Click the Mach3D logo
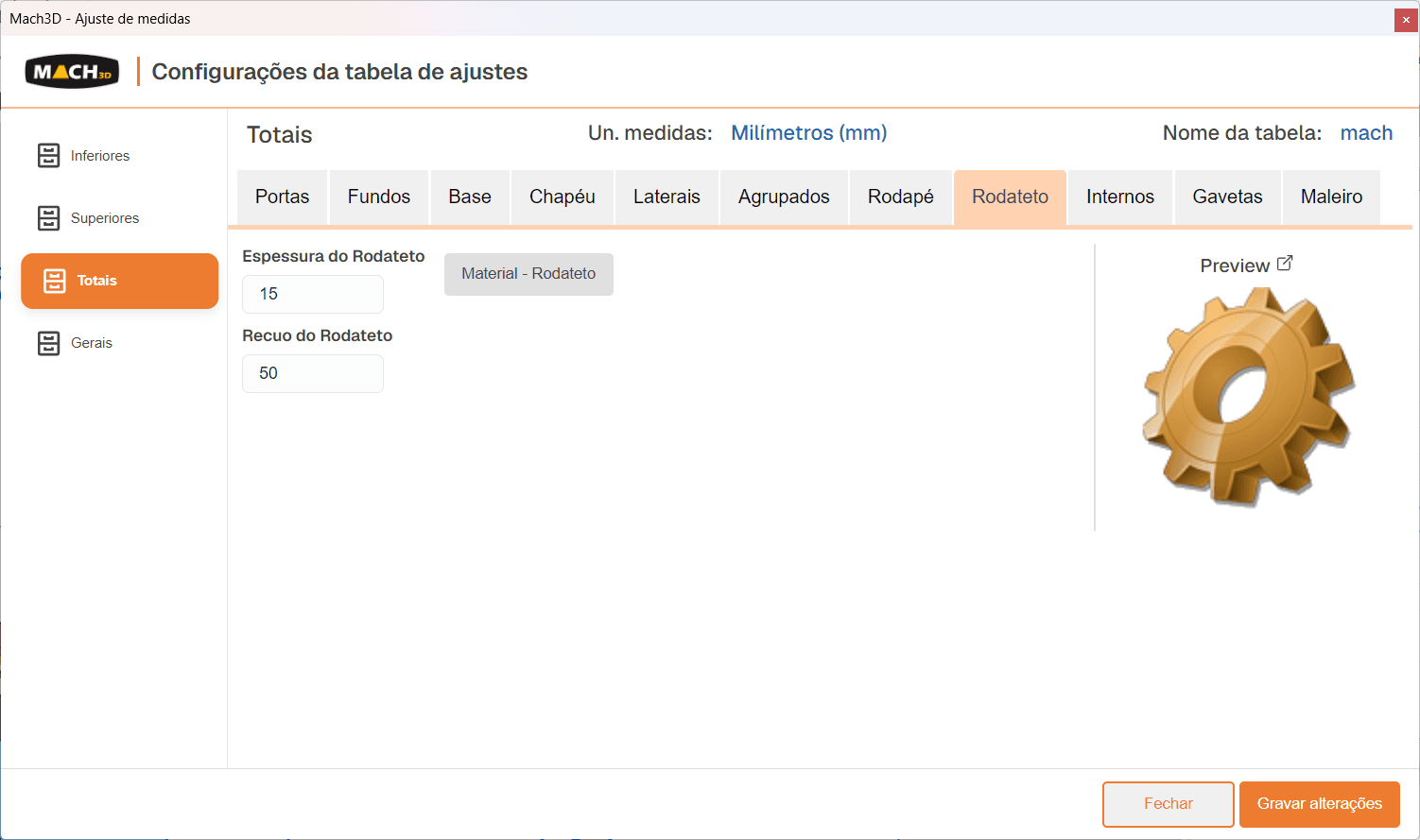1420x840 pixels. 72,72
